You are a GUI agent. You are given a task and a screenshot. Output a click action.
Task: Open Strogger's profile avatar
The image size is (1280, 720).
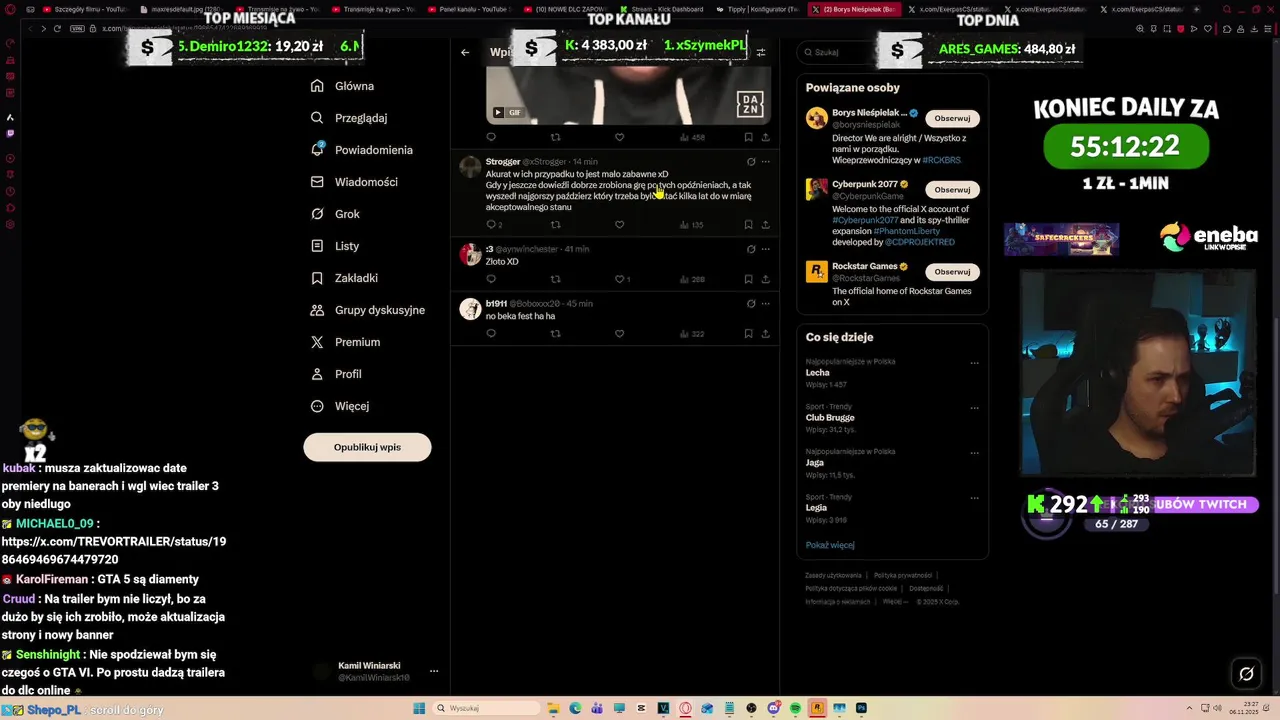click(x=470, y=167)
